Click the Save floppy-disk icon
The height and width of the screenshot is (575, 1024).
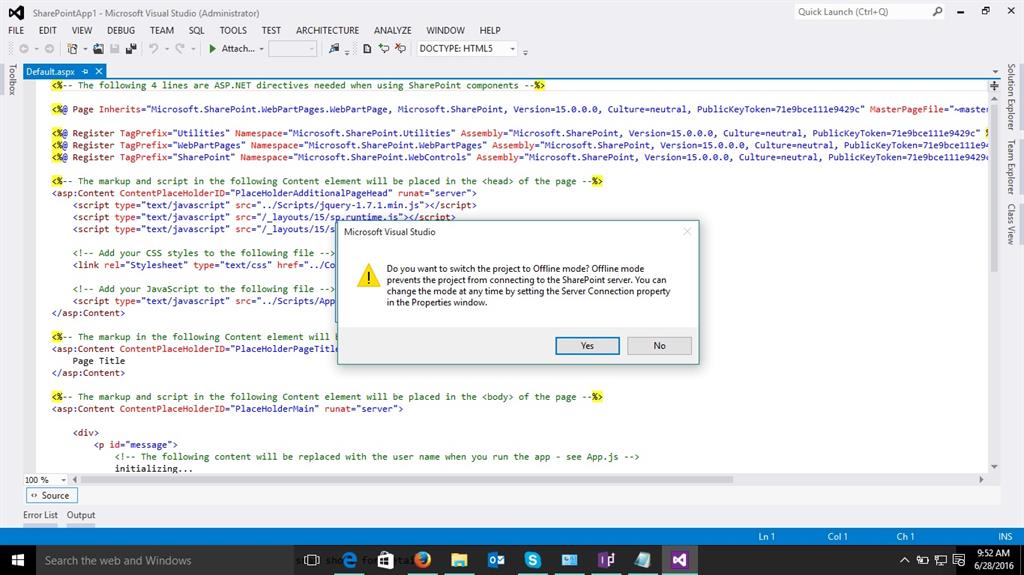[x=114, y=48]
